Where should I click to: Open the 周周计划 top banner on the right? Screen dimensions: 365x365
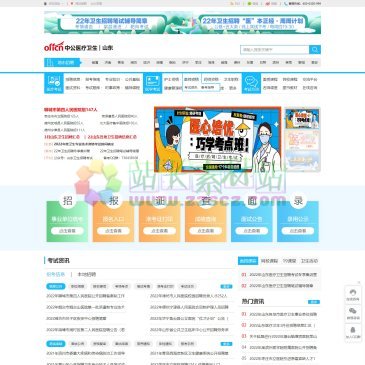click(x=253, y=23)
